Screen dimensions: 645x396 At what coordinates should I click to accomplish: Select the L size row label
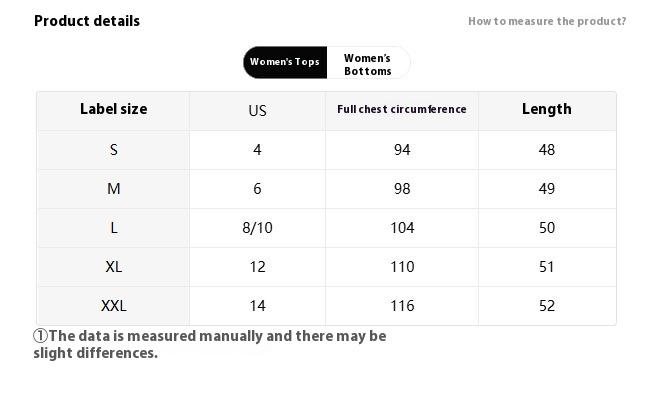pyautogui.click(x=114, y=228)
